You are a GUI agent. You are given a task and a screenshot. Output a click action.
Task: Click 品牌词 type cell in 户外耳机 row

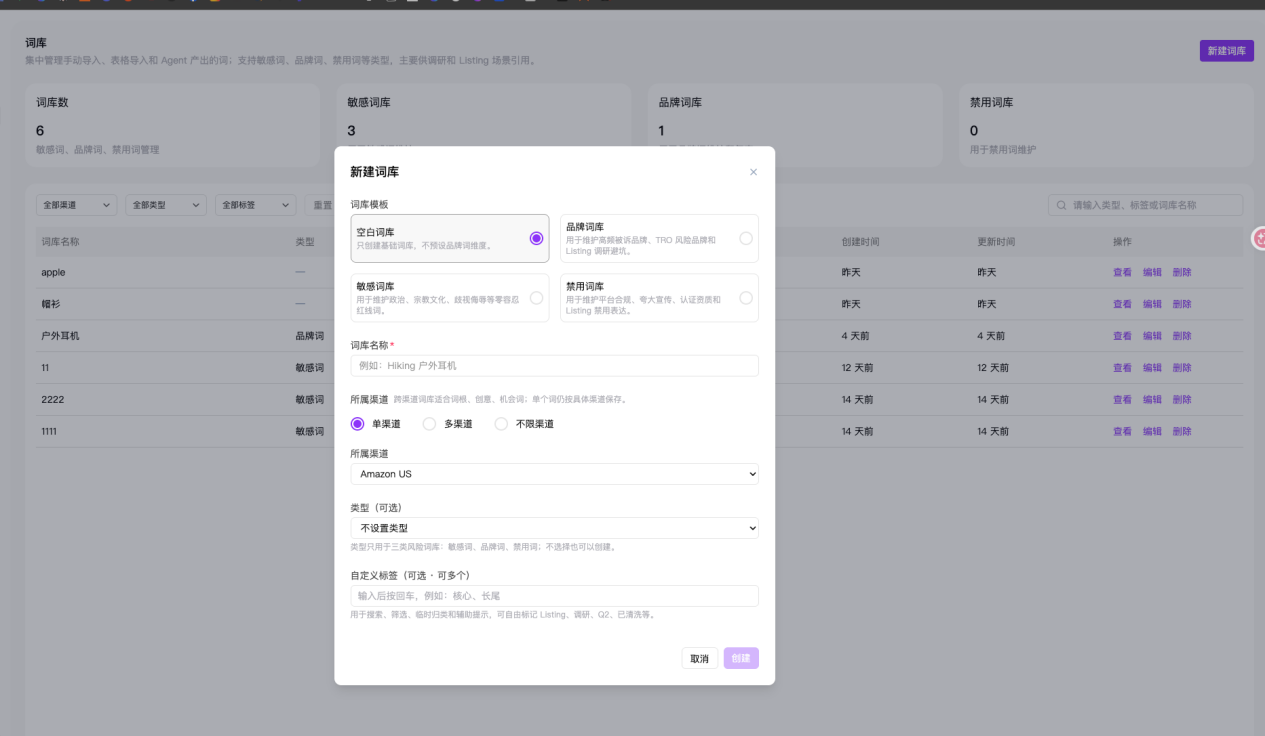click(x=309, y=336)
